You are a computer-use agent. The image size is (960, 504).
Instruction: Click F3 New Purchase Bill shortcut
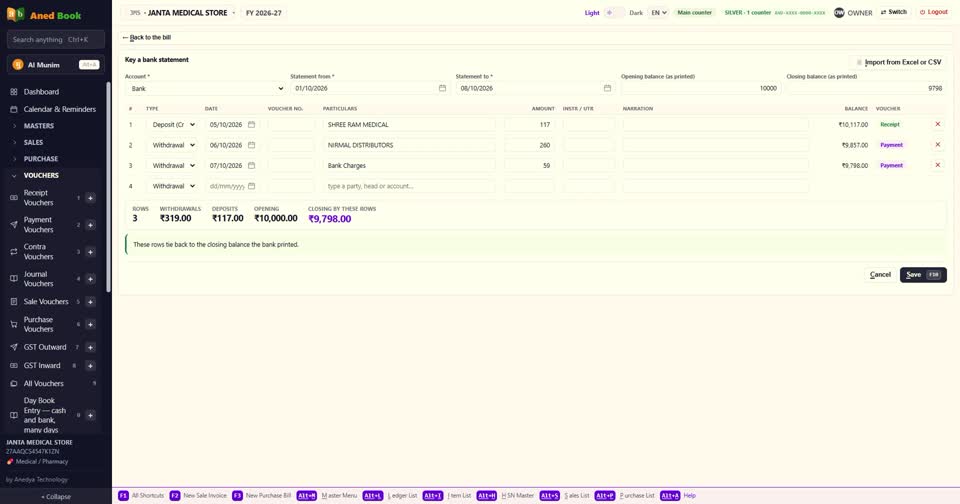(261, 495)
